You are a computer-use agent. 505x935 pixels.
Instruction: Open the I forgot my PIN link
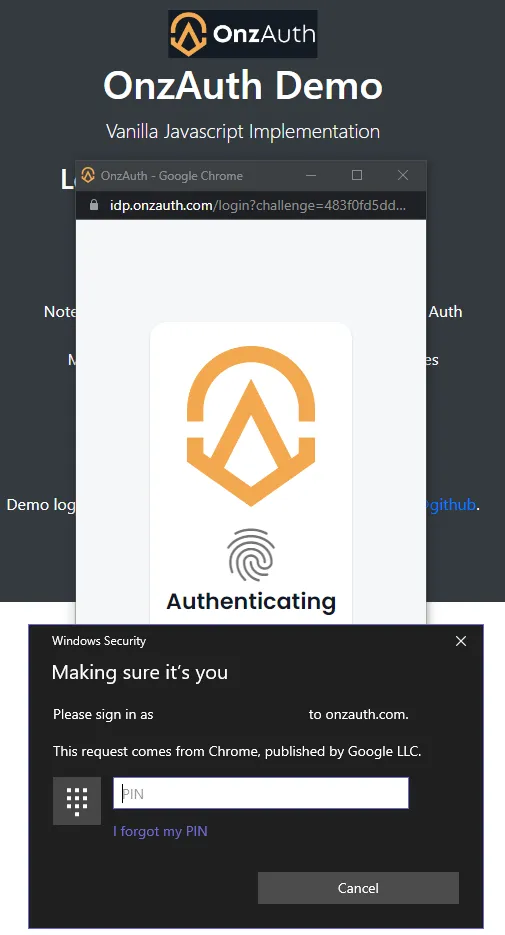pyautogui.click(x=160, y=831)
